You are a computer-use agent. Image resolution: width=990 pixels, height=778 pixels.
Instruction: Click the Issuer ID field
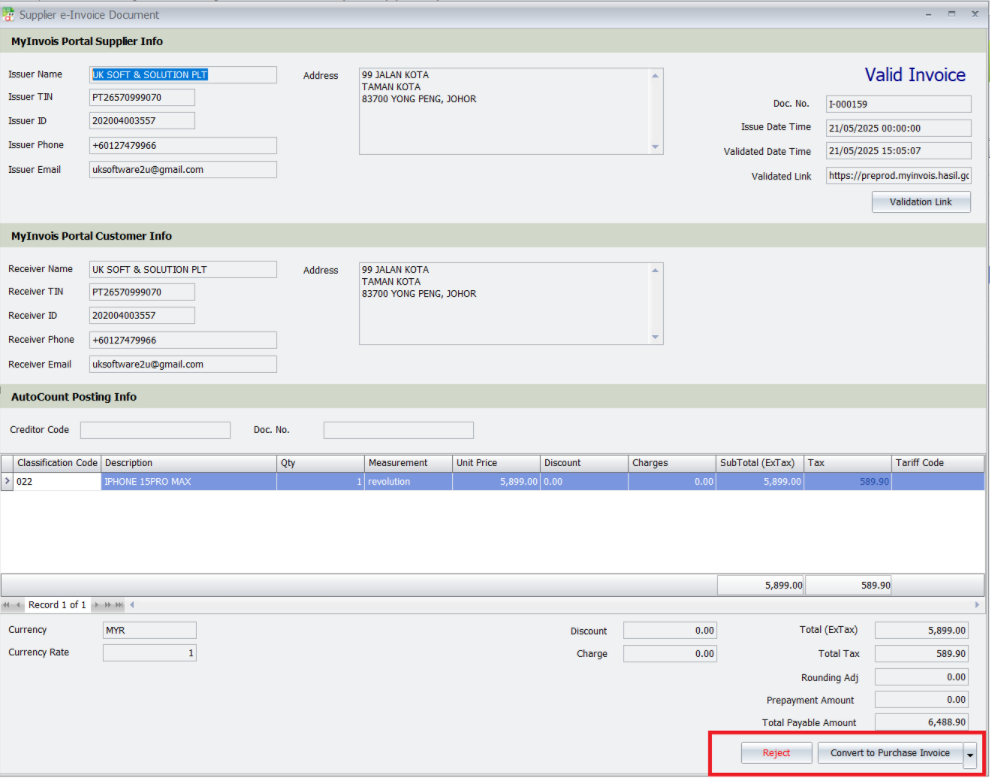click(142, 121)
